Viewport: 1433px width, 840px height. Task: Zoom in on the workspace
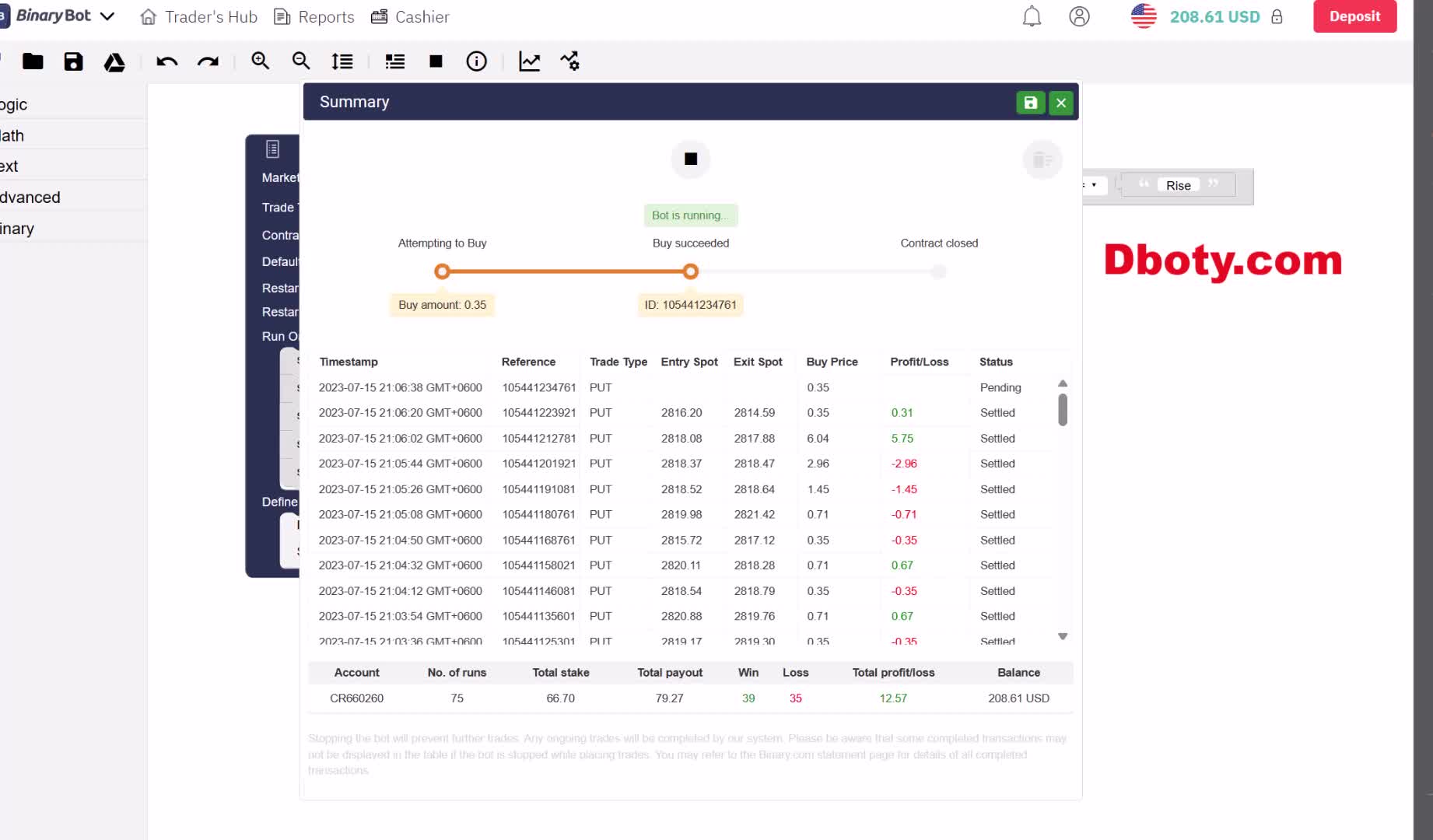coord(261,61)
